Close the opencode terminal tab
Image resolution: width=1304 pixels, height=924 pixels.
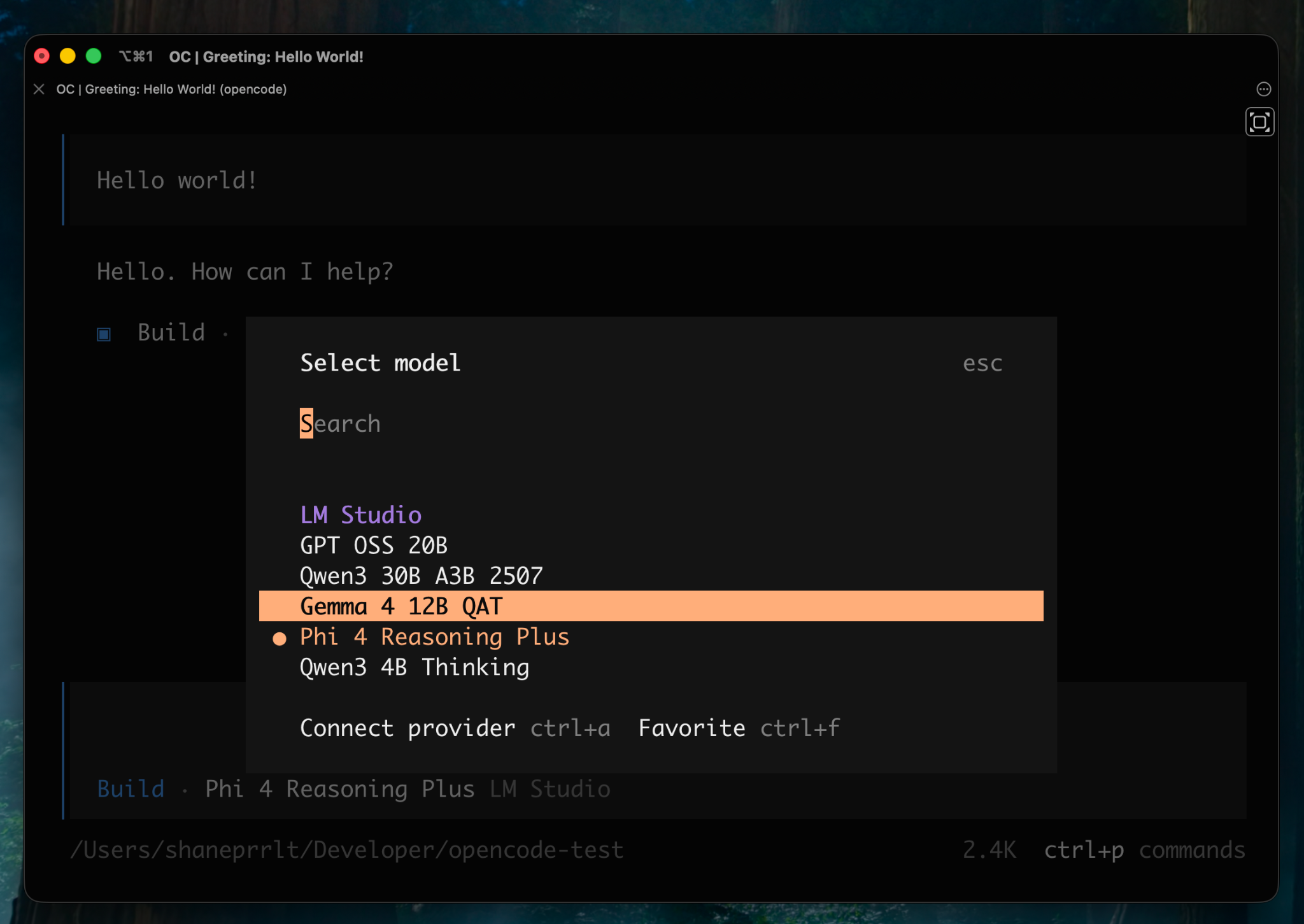coord(39,89)
